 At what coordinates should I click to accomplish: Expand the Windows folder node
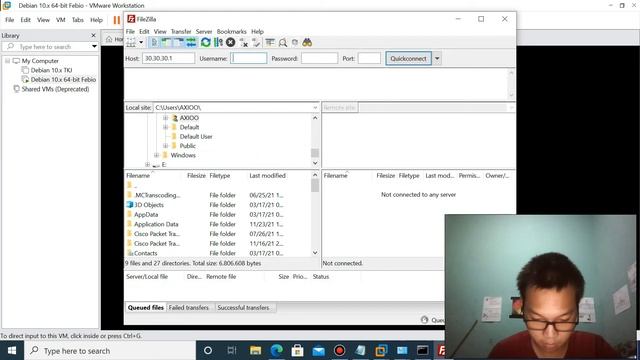click(156, 155)
